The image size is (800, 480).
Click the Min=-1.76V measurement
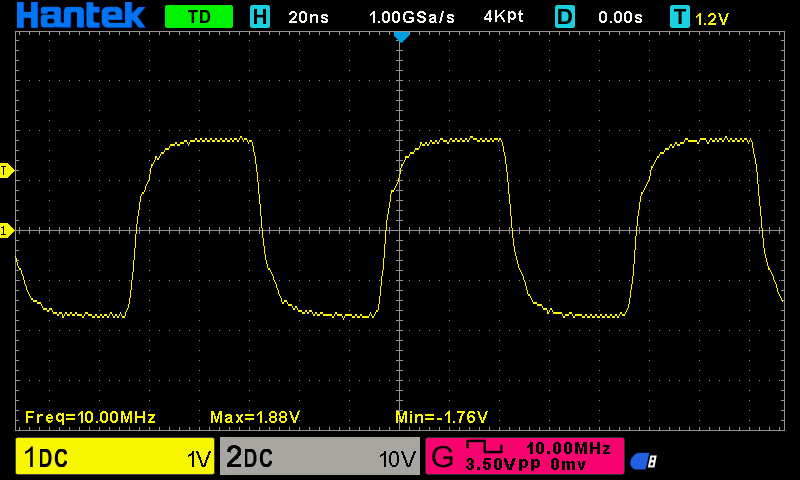441,417
